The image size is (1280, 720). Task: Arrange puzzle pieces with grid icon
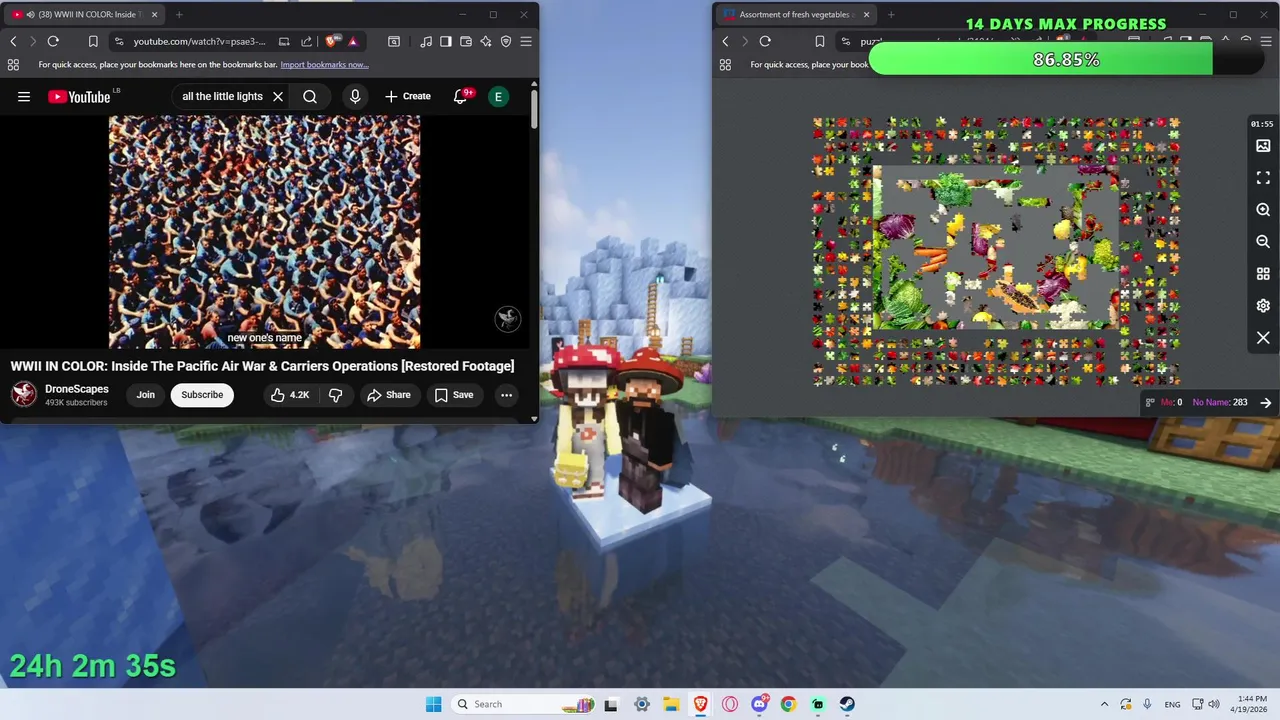pyautogui.click(x=1263, y=274)
